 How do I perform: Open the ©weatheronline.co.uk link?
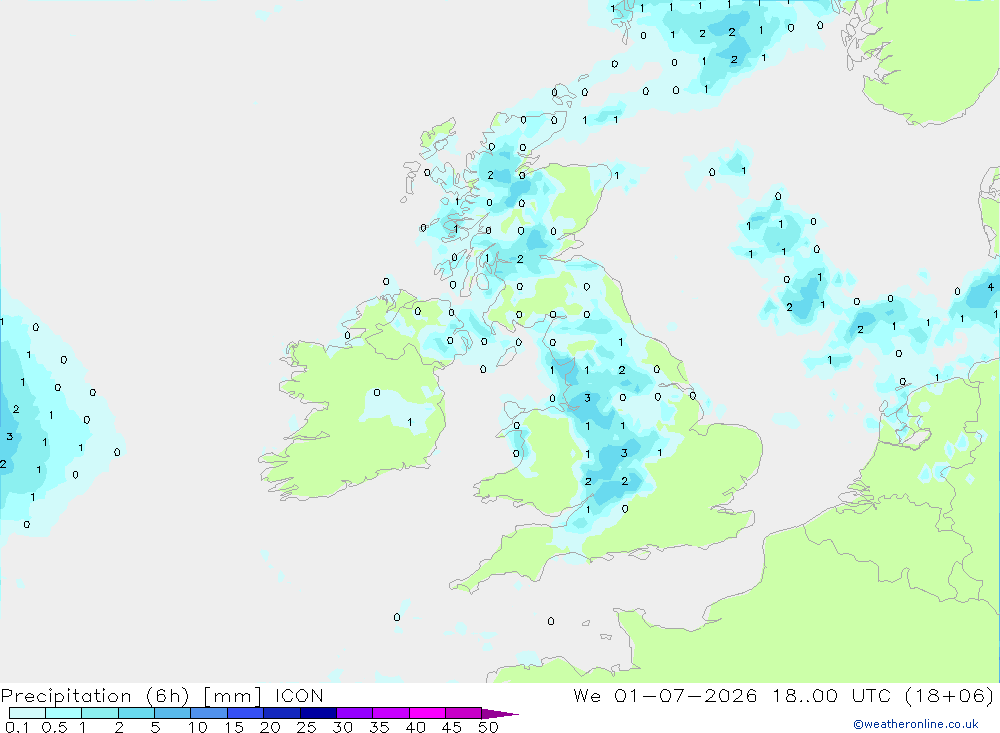click(x=916, y=724)
